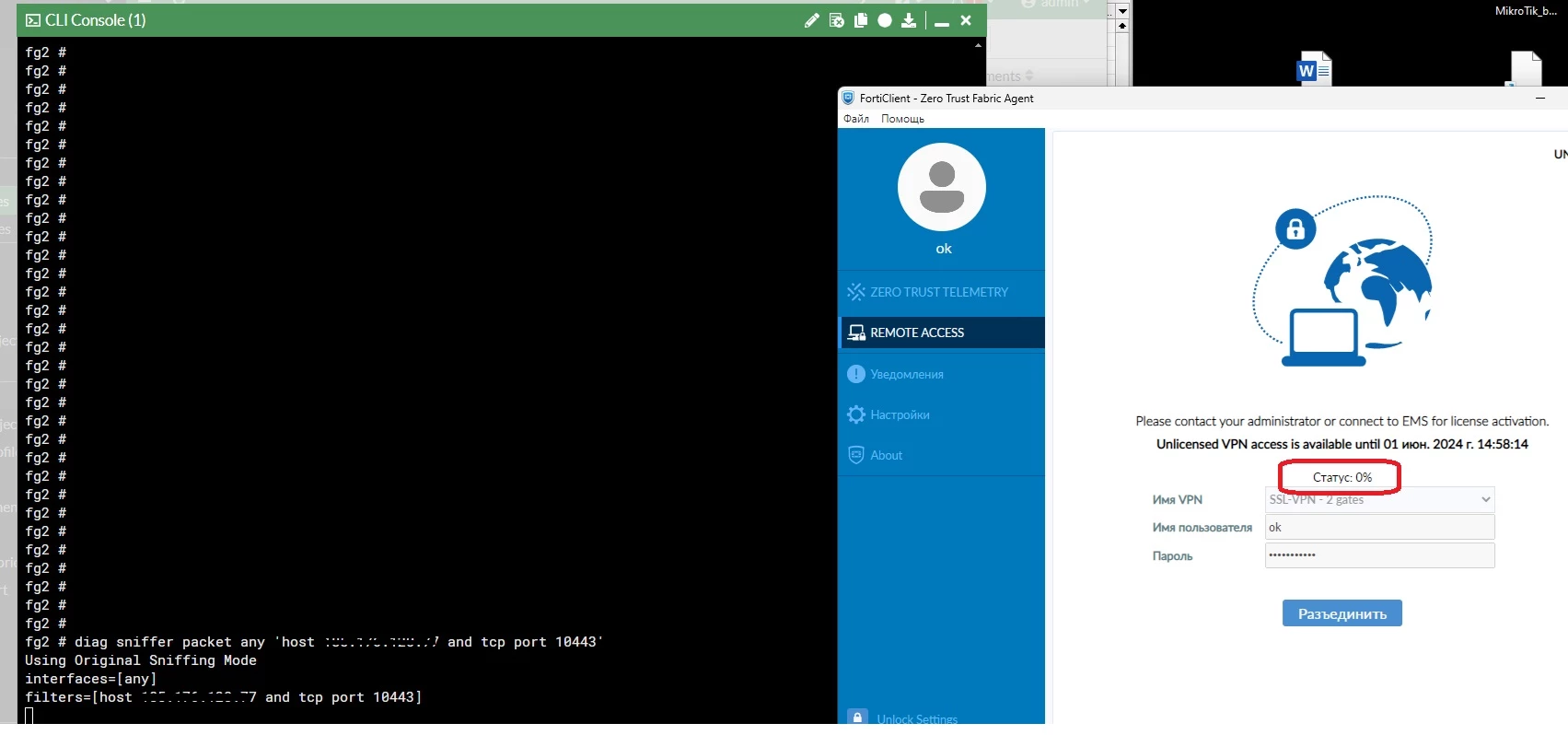Click the user avatar in FortiClient sidebar
Viewport: 1568px width, 735px height.
942,187
